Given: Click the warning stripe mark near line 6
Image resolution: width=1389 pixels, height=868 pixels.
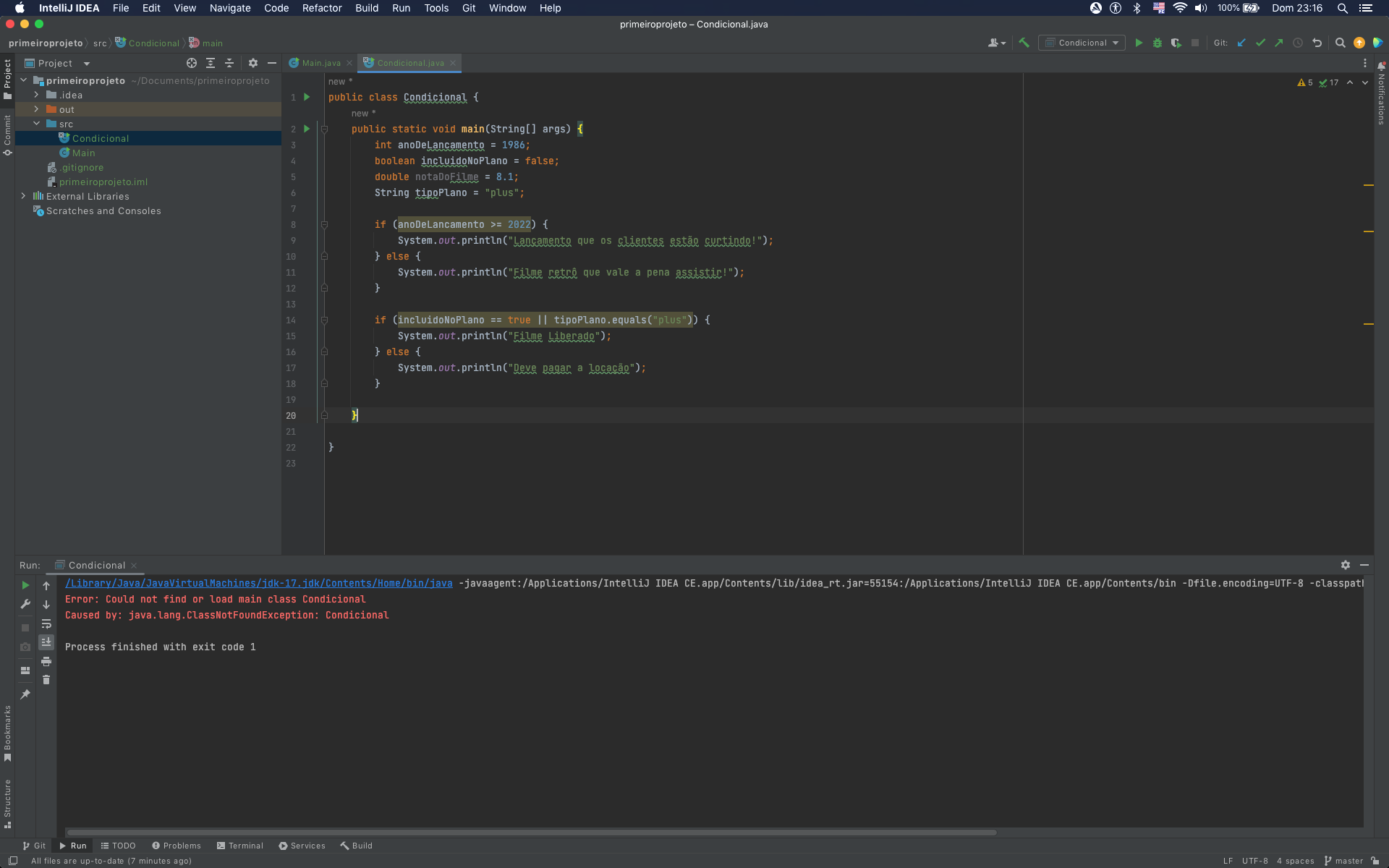Looking at the screenshot, I should click(1369, 185).
